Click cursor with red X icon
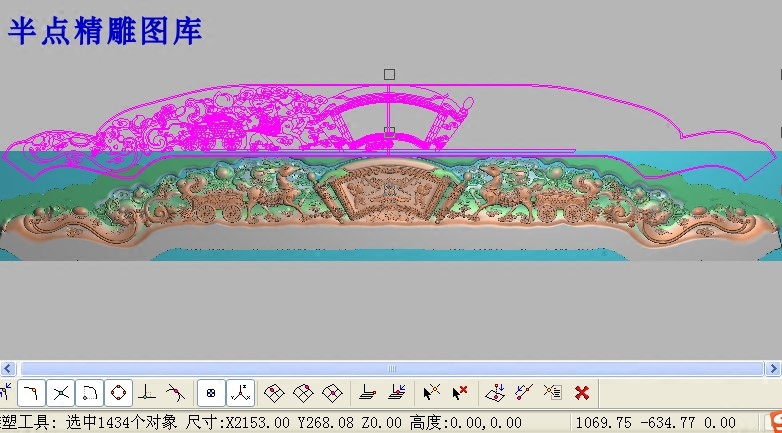782x433 pixels. [460, 392]
